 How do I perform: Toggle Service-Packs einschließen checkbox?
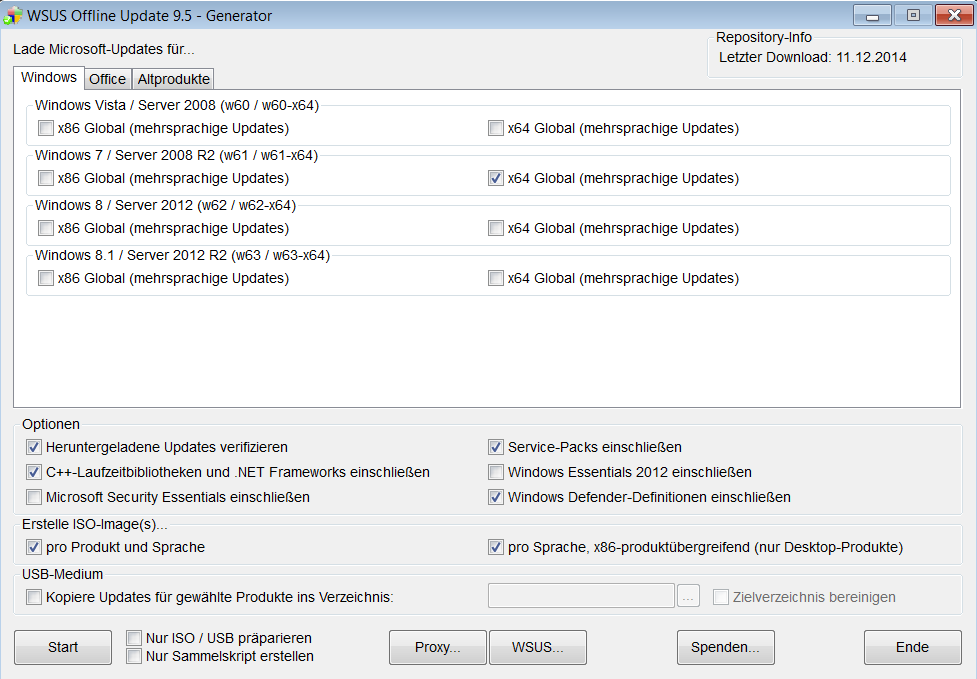tap(496, 447)
